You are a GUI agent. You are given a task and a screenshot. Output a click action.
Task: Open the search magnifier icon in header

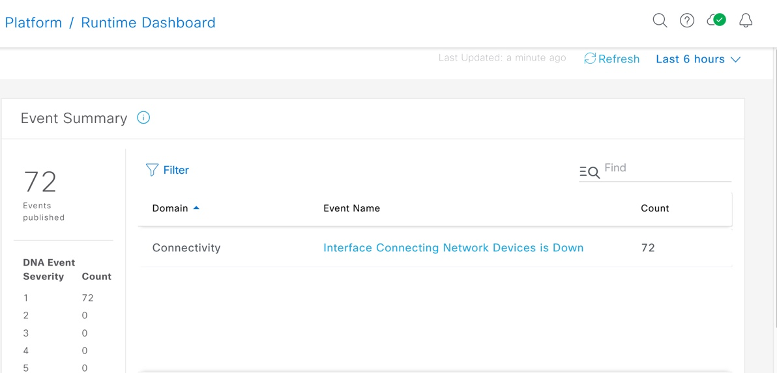pos(659,21)
